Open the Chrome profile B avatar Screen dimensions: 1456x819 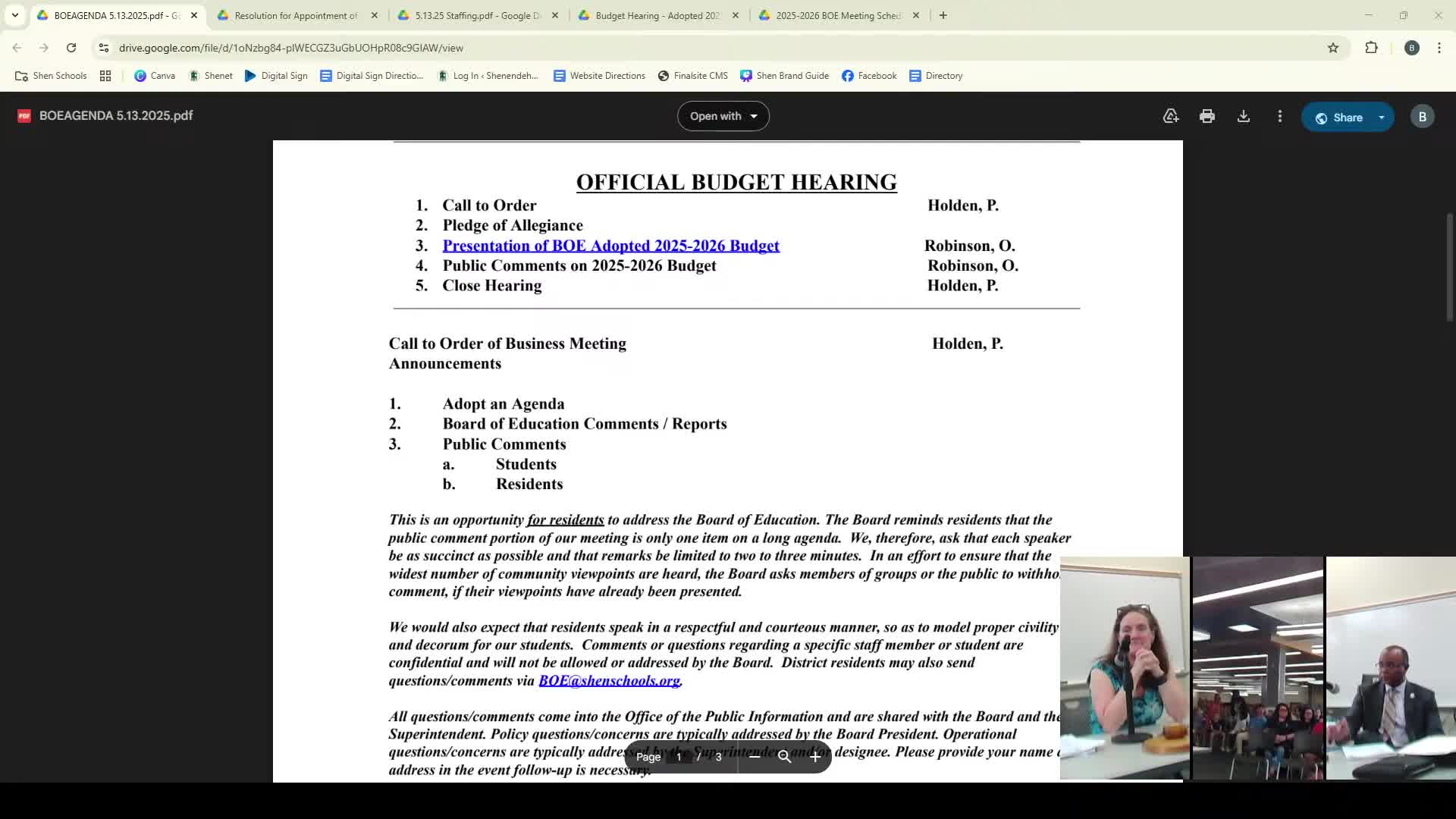(x=1411, y=48)
